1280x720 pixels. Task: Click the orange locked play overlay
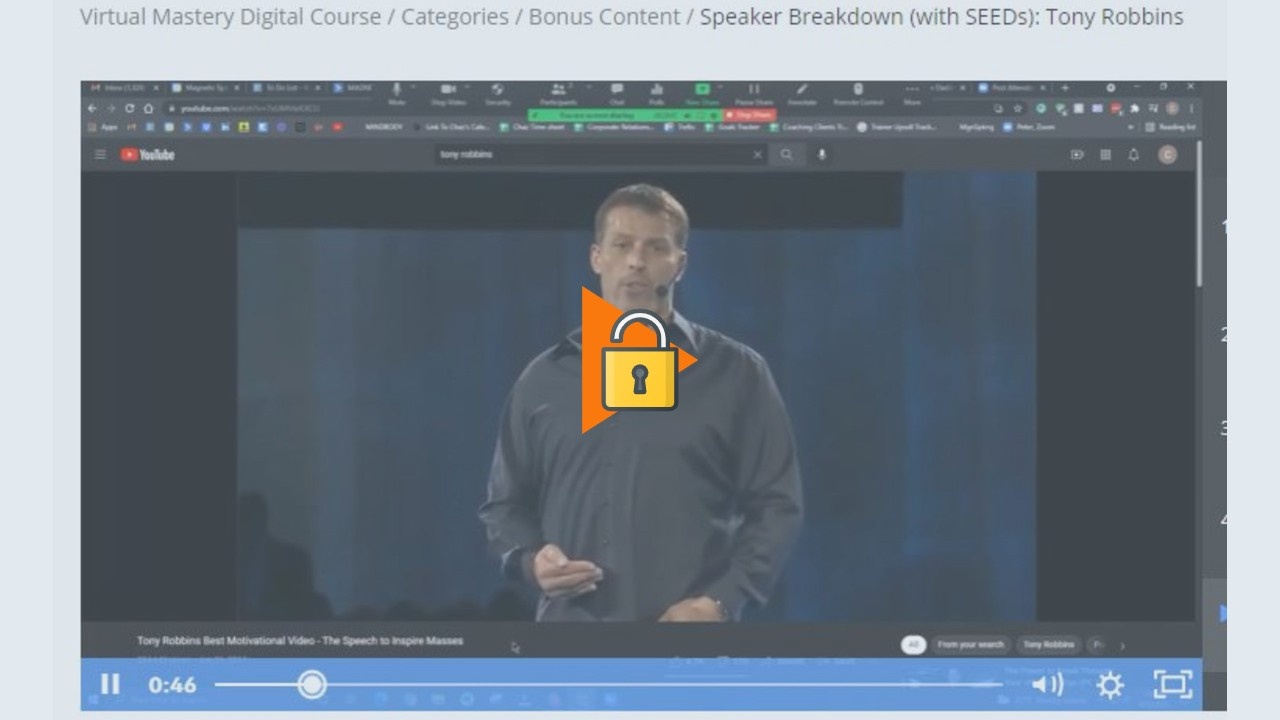click(640, 360)
